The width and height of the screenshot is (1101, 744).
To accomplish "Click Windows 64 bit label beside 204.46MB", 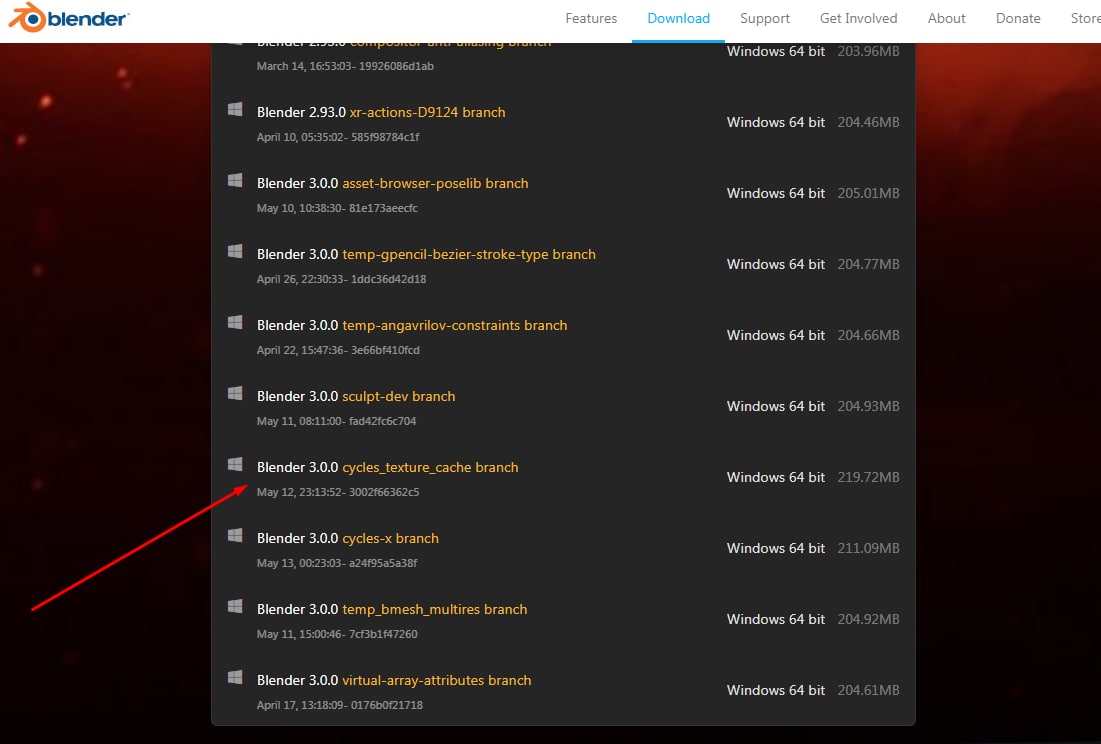I will [776, 122].
